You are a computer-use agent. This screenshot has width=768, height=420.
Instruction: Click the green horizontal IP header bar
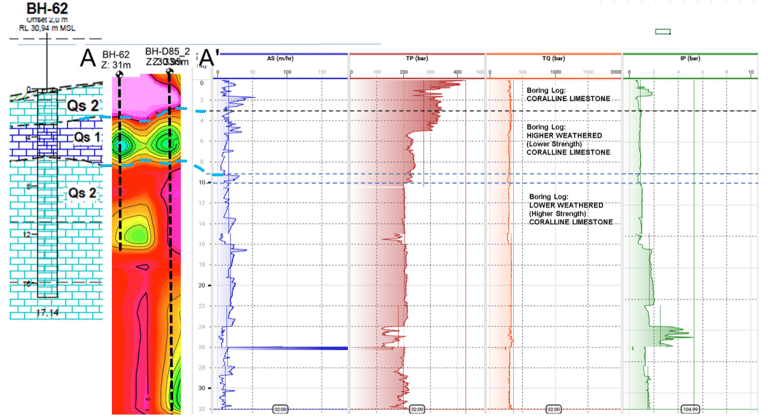690,54
